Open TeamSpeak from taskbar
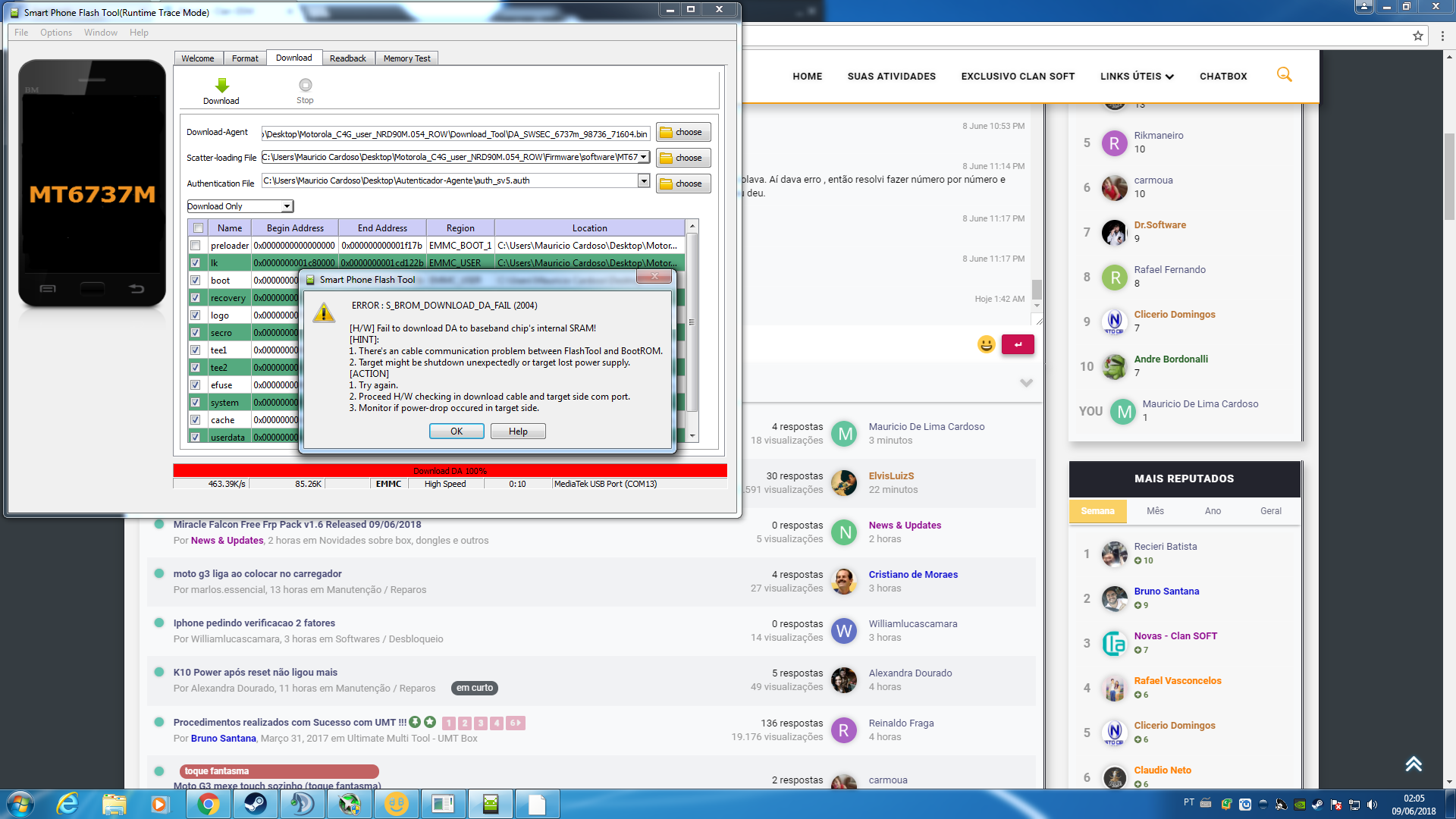 point(302,804)
